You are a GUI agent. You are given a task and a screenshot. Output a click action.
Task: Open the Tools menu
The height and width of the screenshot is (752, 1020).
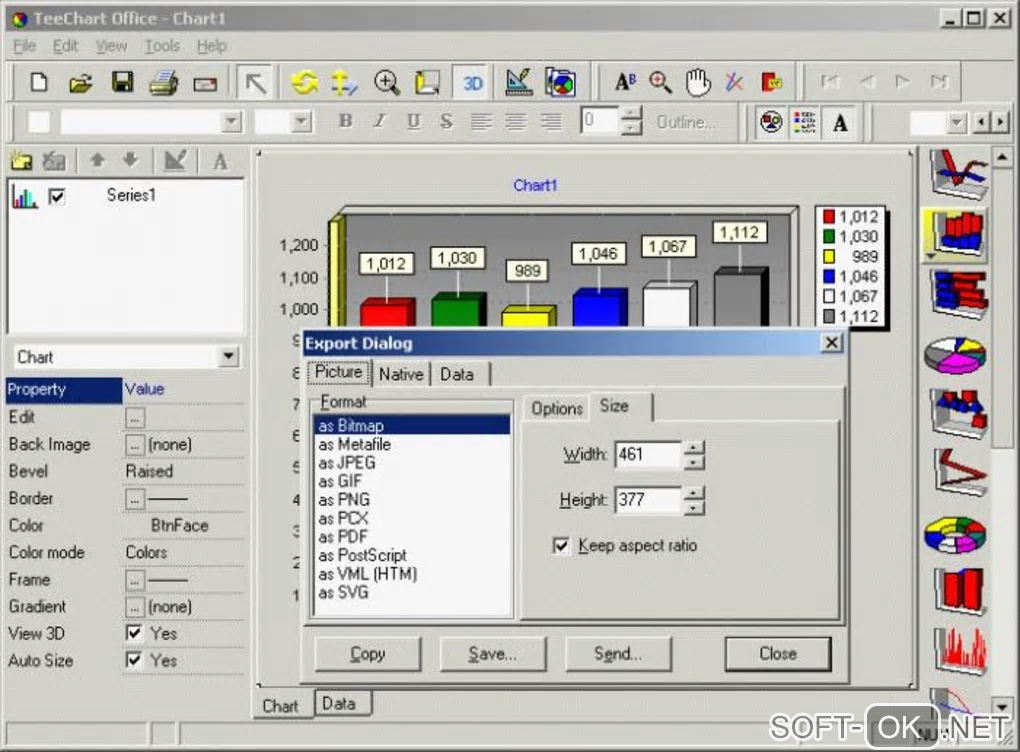161,46
